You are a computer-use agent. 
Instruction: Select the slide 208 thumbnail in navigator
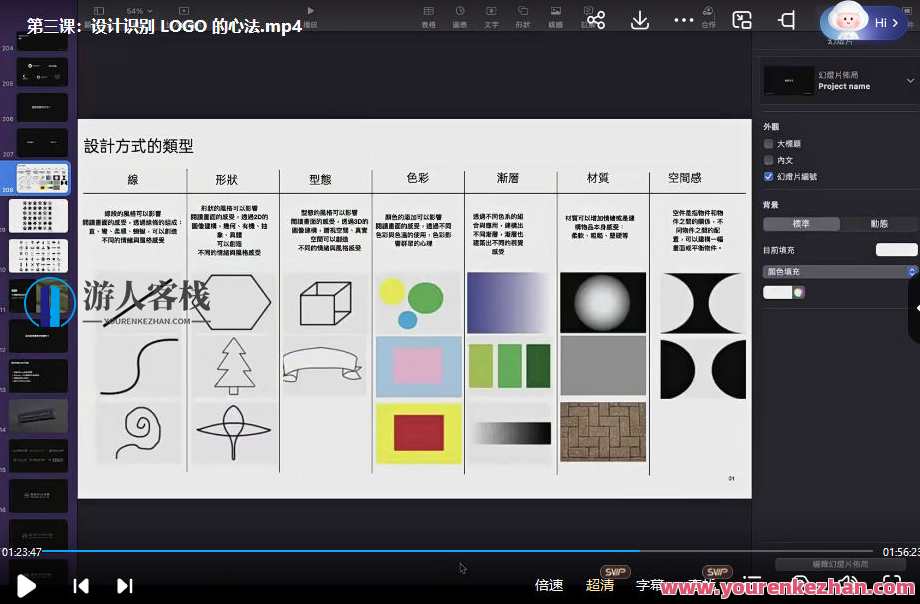pyautogui.click(x=42, y=178)
